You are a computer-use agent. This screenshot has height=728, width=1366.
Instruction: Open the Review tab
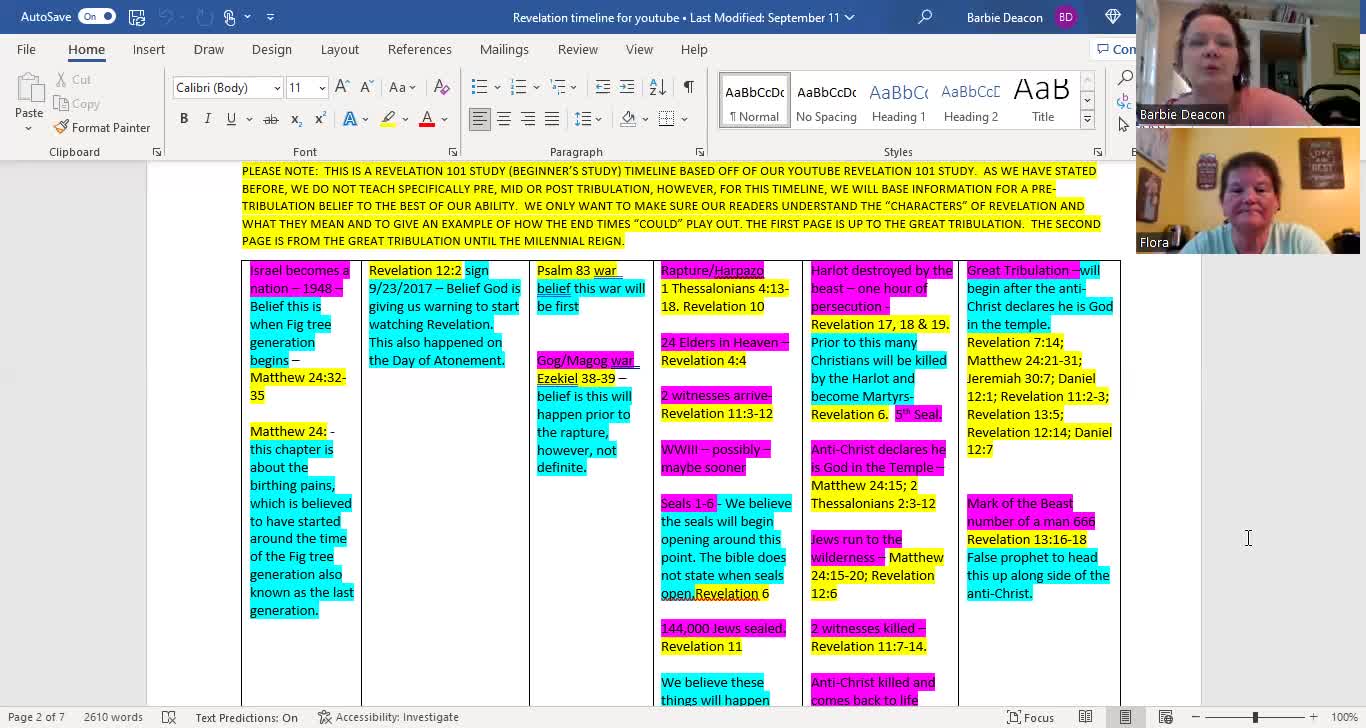coord(578,49)
